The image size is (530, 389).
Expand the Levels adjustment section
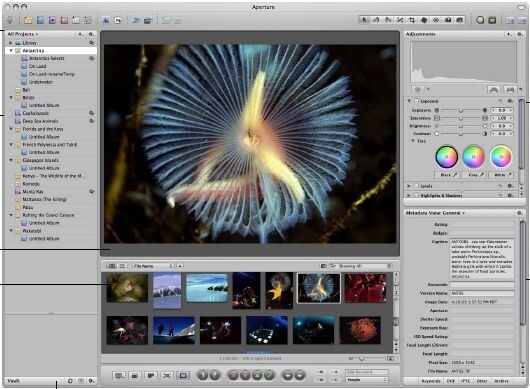(409, 186)
